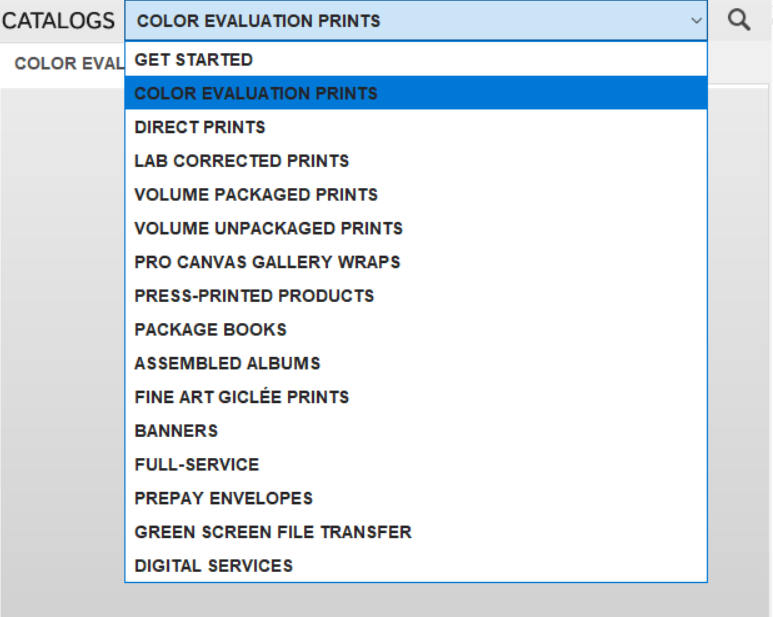Open Volume Packaged Prints catalog

coord(256,195)
